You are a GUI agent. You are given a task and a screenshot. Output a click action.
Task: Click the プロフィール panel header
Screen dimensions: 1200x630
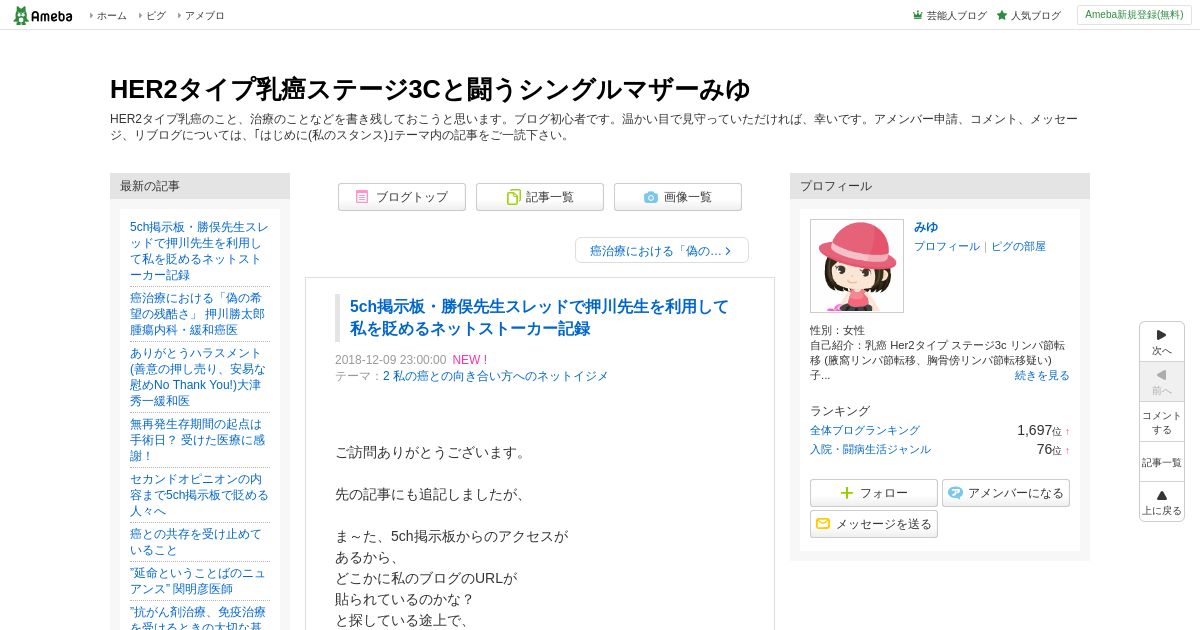coord(940,186)
